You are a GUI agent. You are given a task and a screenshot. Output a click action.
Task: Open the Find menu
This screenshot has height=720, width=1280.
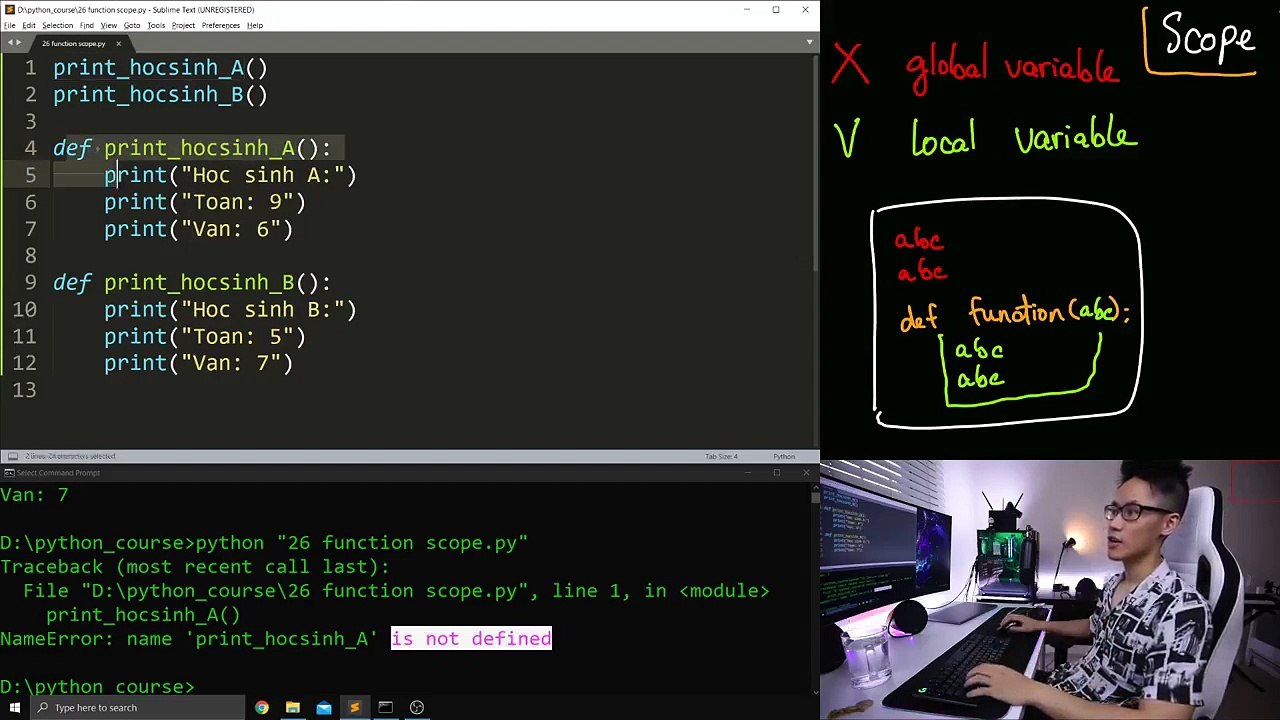click(87, 25)
